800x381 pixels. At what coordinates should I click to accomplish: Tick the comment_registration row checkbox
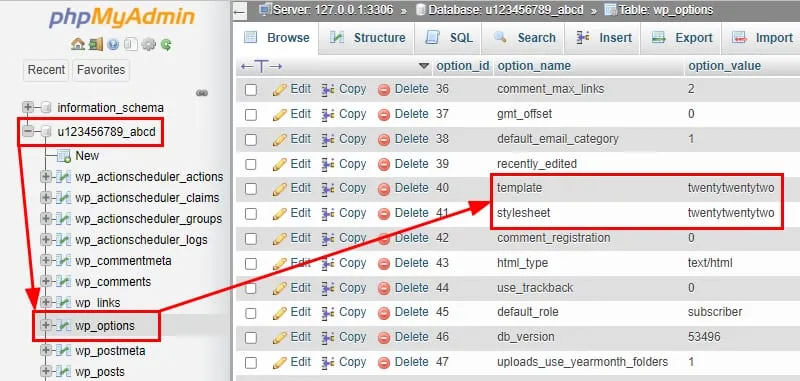pos(251,239)
